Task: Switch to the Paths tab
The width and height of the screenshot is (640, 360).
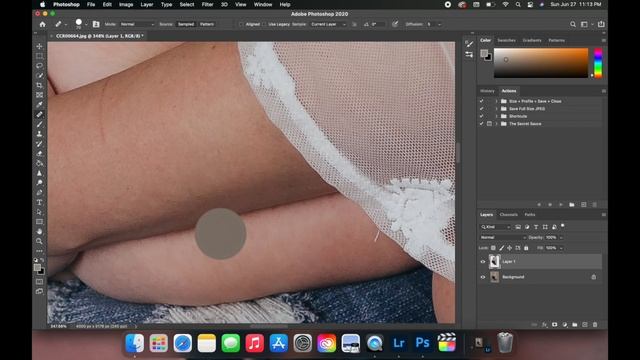Action: click(530, 215)
